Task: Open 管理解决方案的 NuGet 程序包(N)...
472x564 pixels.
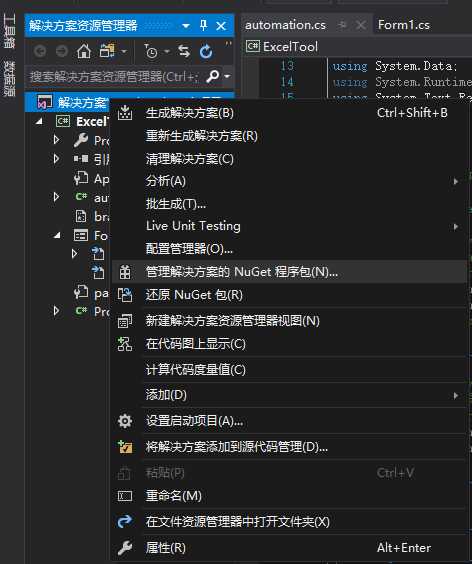Action: click(289, 272)
